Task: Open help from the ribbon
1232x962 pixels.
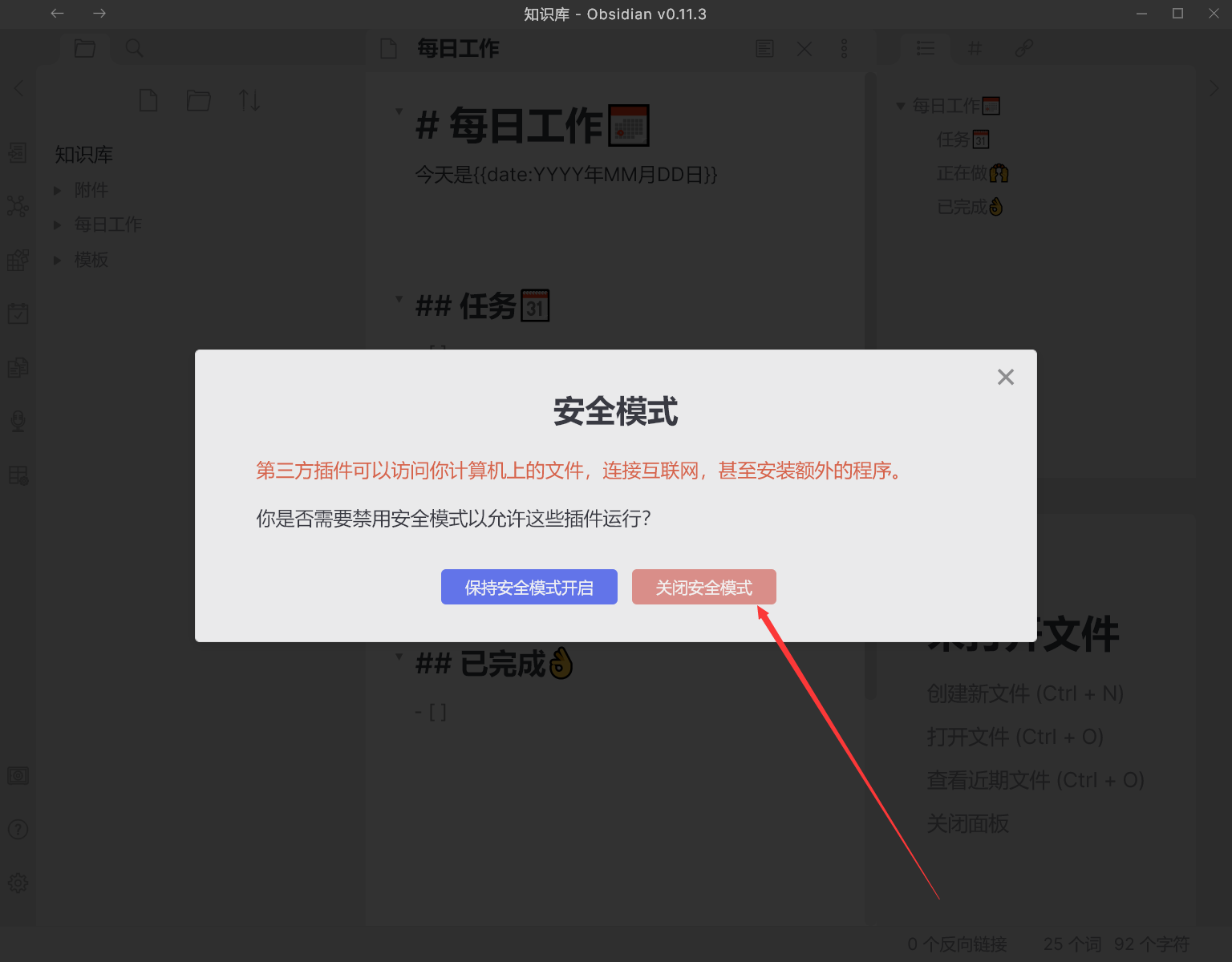Action: click(x=18, y=829)
